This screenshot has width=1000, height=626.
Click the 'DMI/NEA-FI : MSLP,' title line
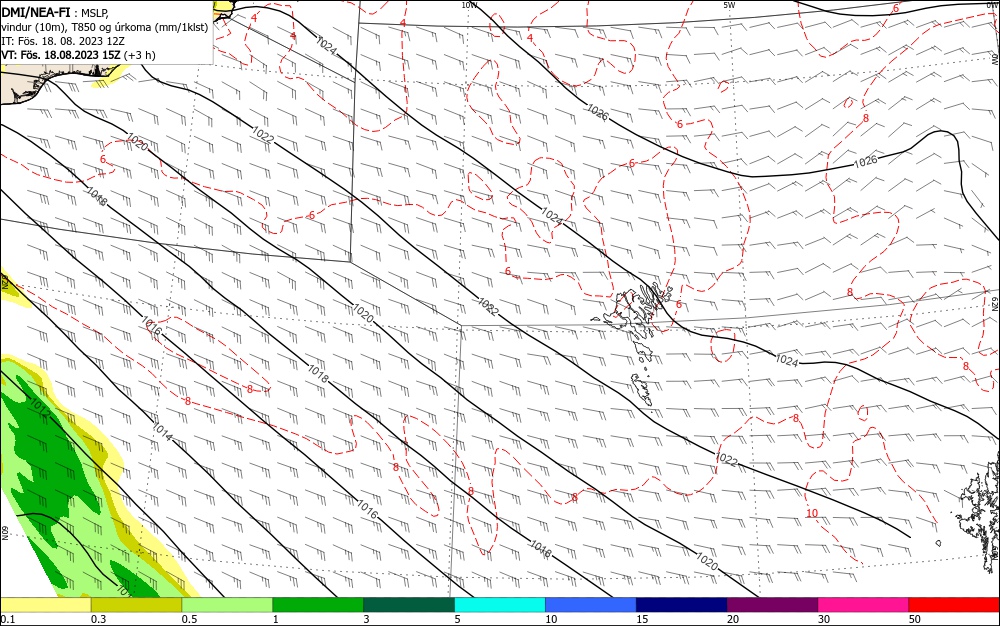click(55, 12)
